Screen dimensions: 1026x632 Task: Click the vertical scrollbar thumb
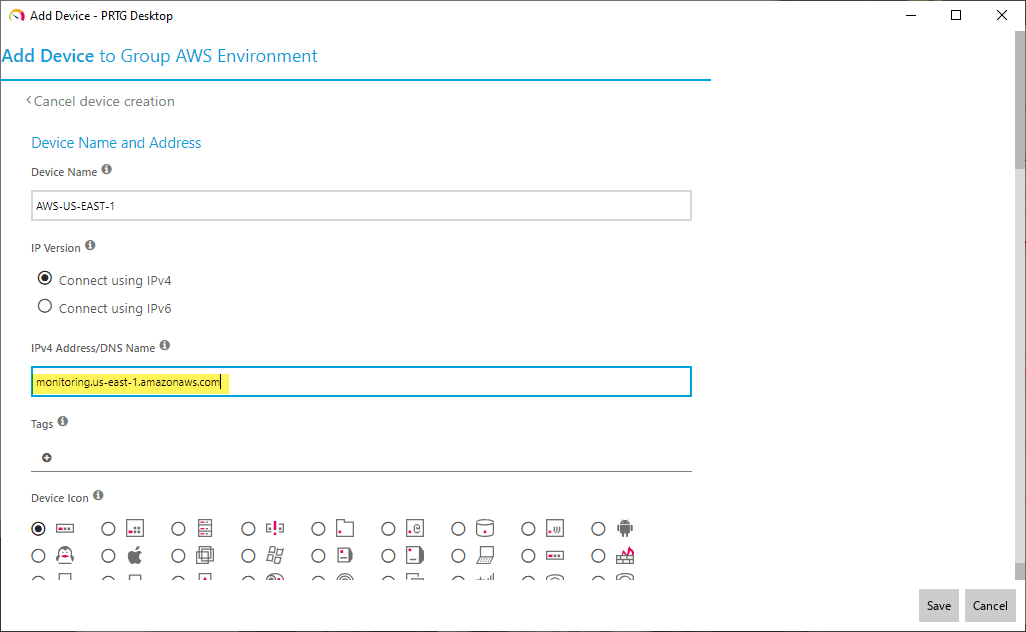coord(1019,100)
